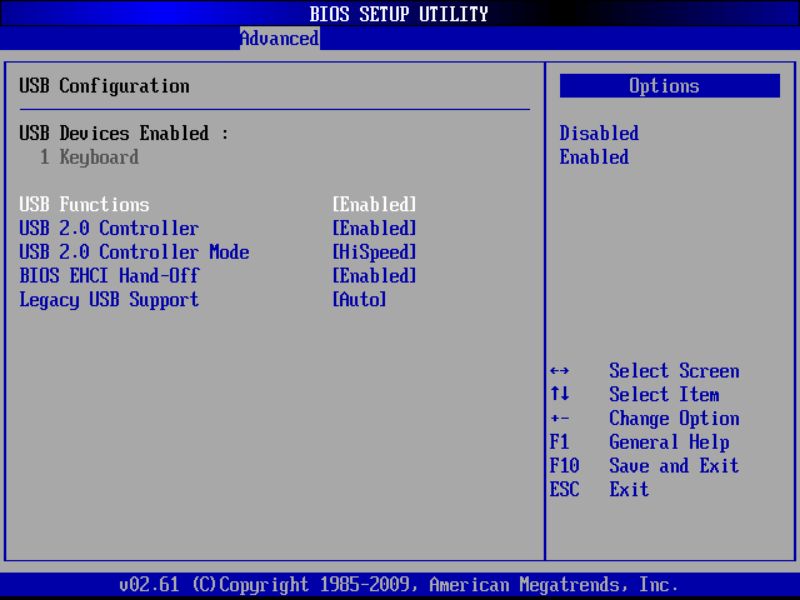
Task: Click the Auto value for Legacy USB
Action: tap(355, 300)
